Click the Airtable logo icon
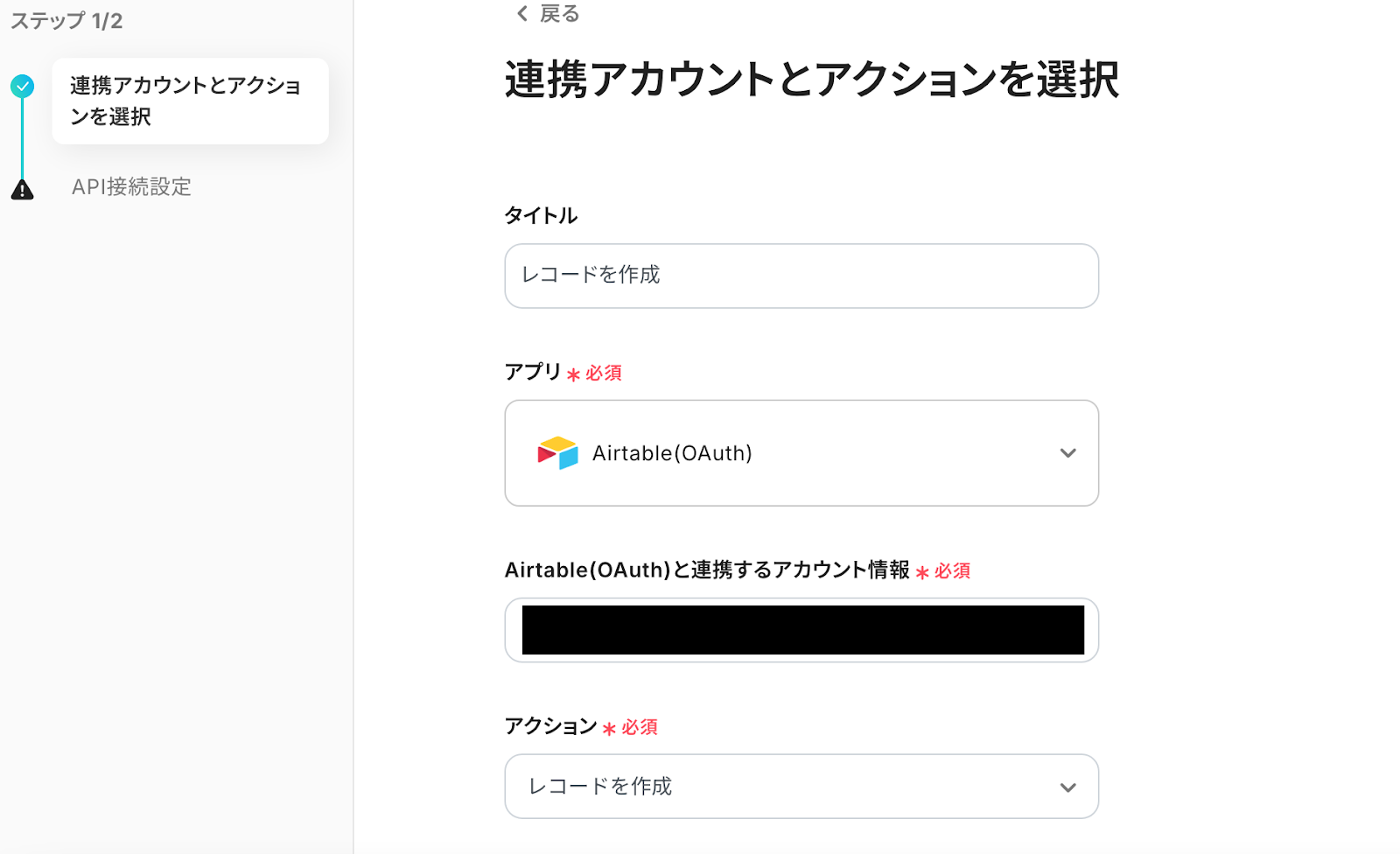Screen dimensions: 1400x854 coord(557,453)
